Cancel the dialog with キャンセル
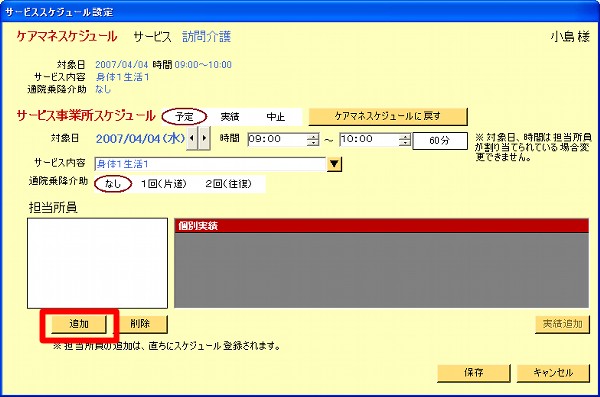The width and height of the screenshot is (600, 397). (553, 372)
